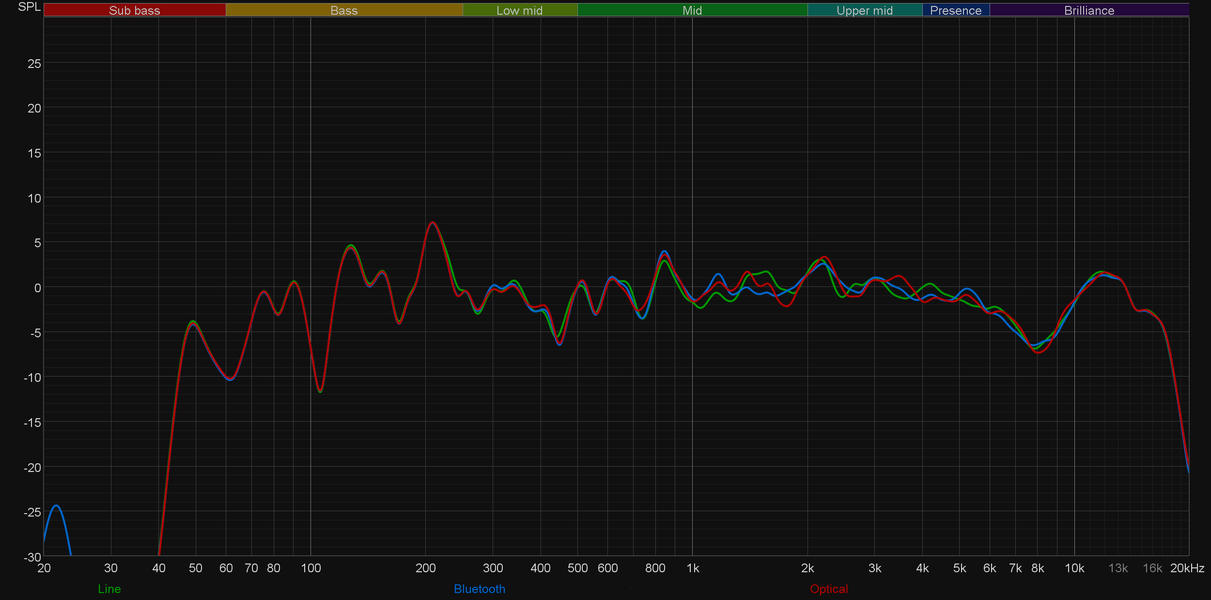Click the 500 frequency axis label

click(x=578, y=568)
